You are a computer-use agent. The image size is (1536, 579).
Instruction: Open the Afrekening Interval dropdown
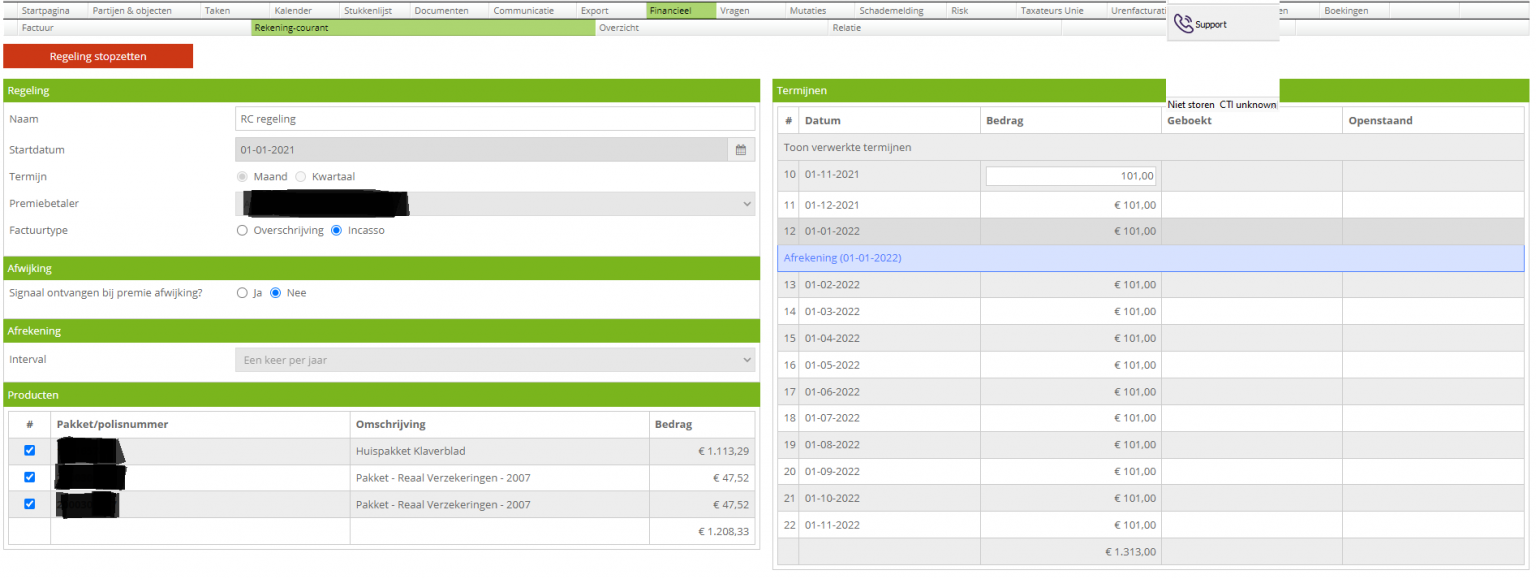point(495,360)
